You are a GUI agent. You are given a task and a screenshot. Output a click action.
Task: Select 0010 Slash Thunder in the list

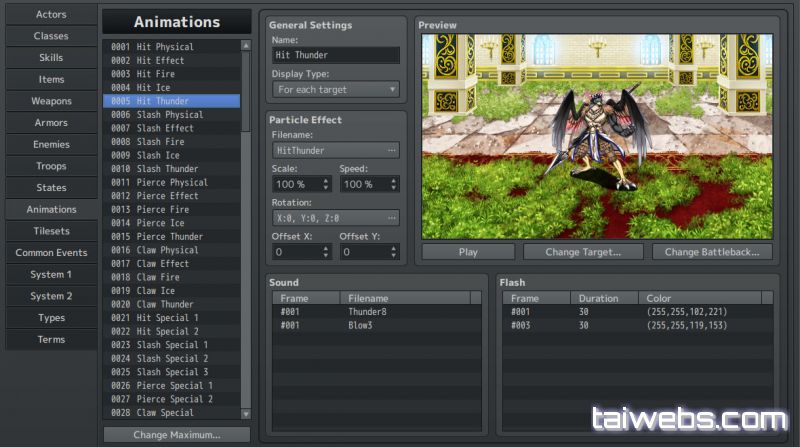click(x=170, y=169)
